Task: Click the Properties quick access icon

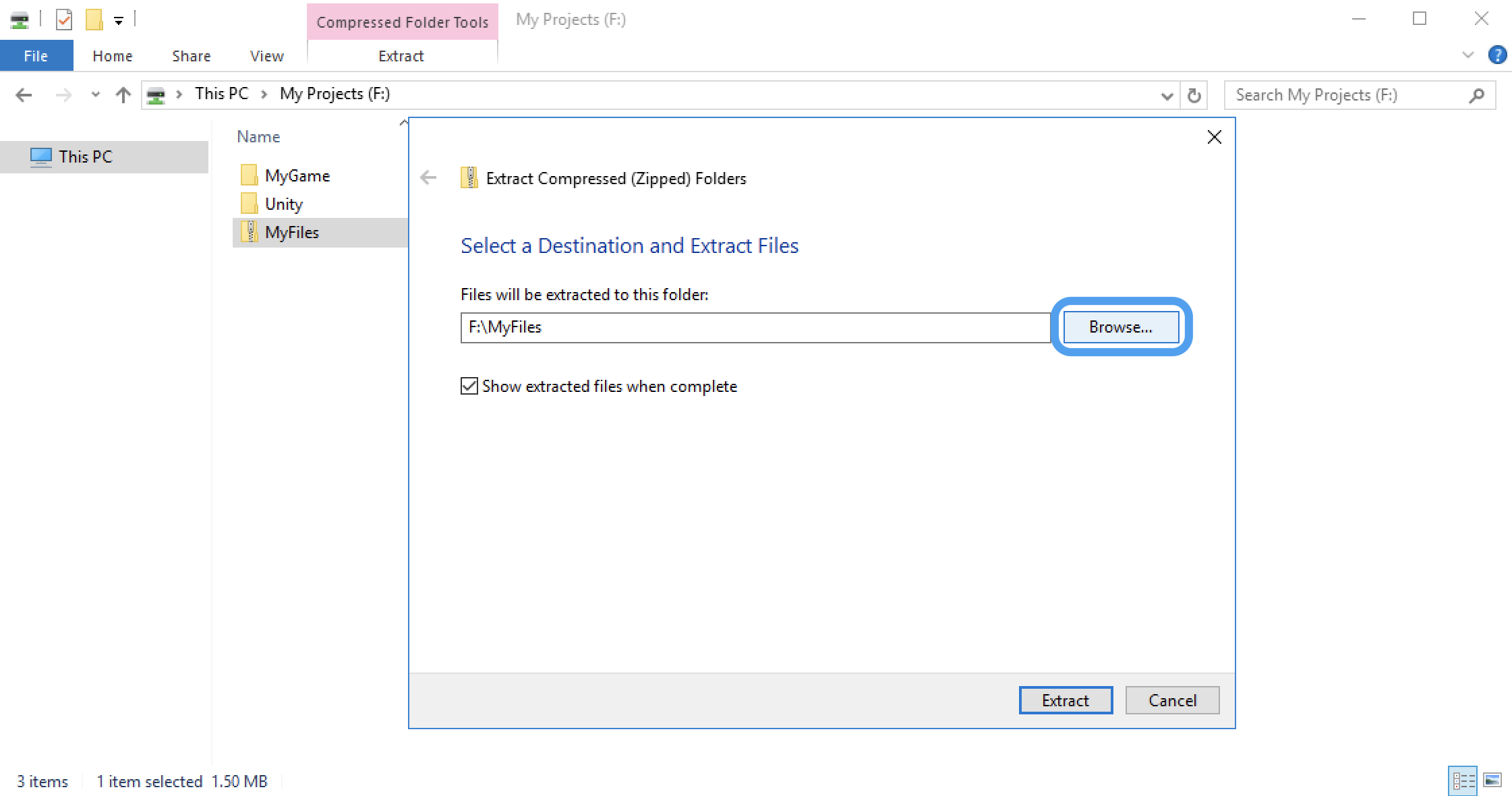Action: click(64, 20)
